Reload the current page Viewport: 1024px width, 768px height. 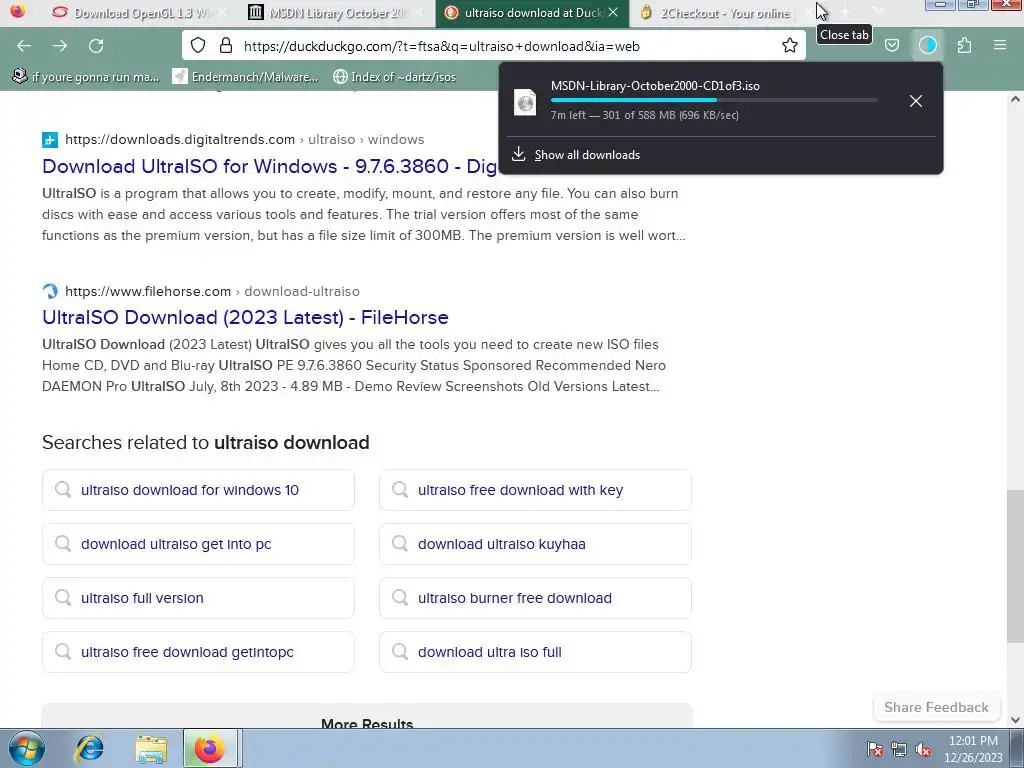coord(96,46)
